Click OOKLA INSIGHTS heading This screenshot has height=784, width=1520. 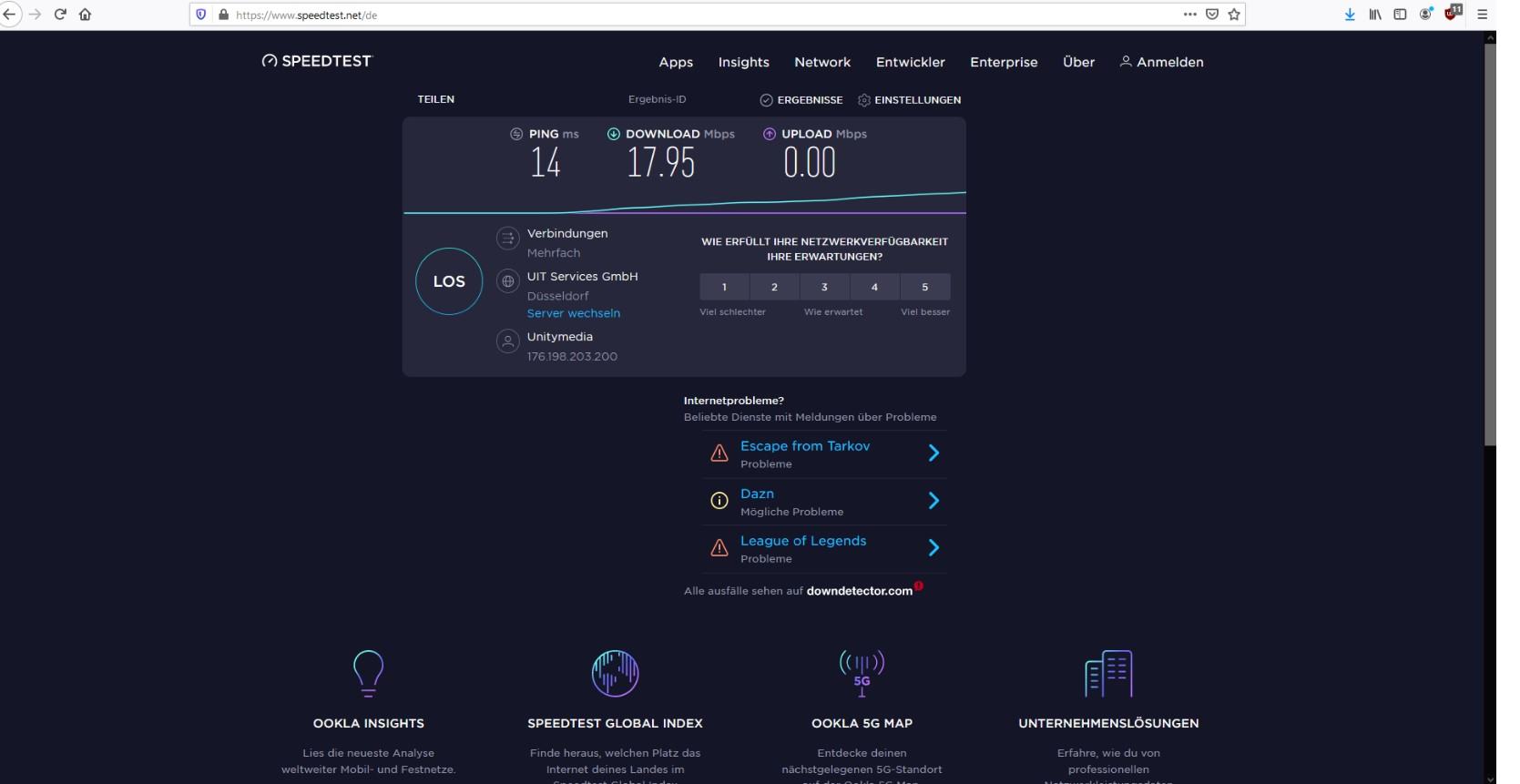[x=369, y=724]
